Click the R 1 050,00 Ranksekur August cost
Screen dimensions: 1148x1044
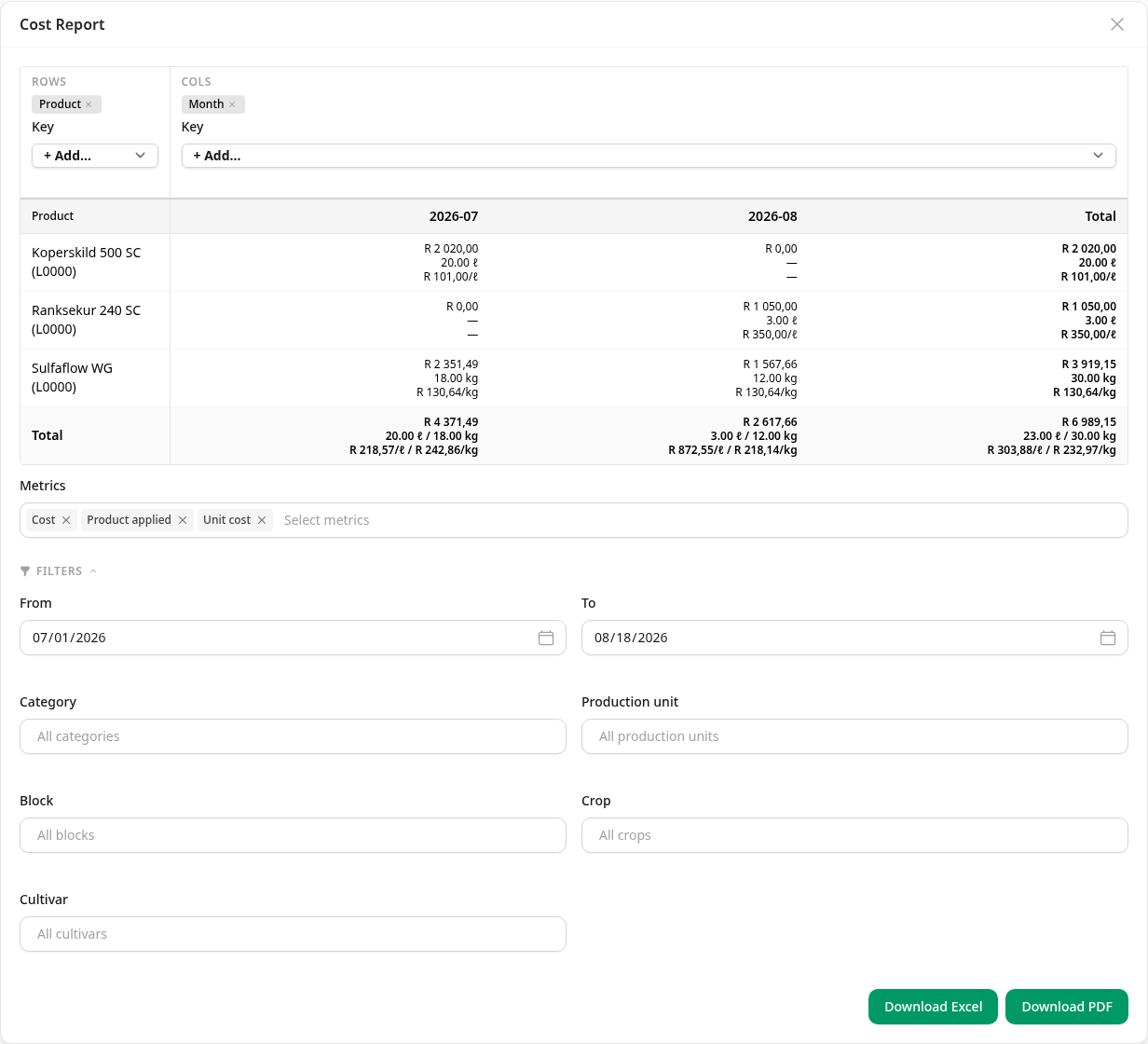click(x=770, y=307)
